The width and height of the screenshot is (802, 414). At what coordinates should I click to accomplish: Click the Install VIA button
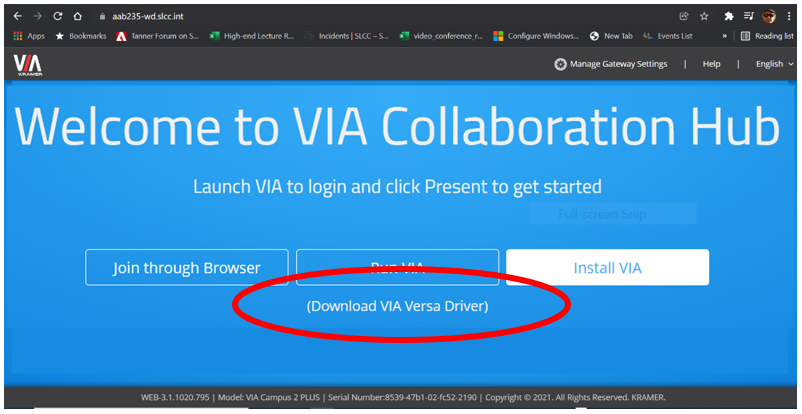tap(608, 268)
